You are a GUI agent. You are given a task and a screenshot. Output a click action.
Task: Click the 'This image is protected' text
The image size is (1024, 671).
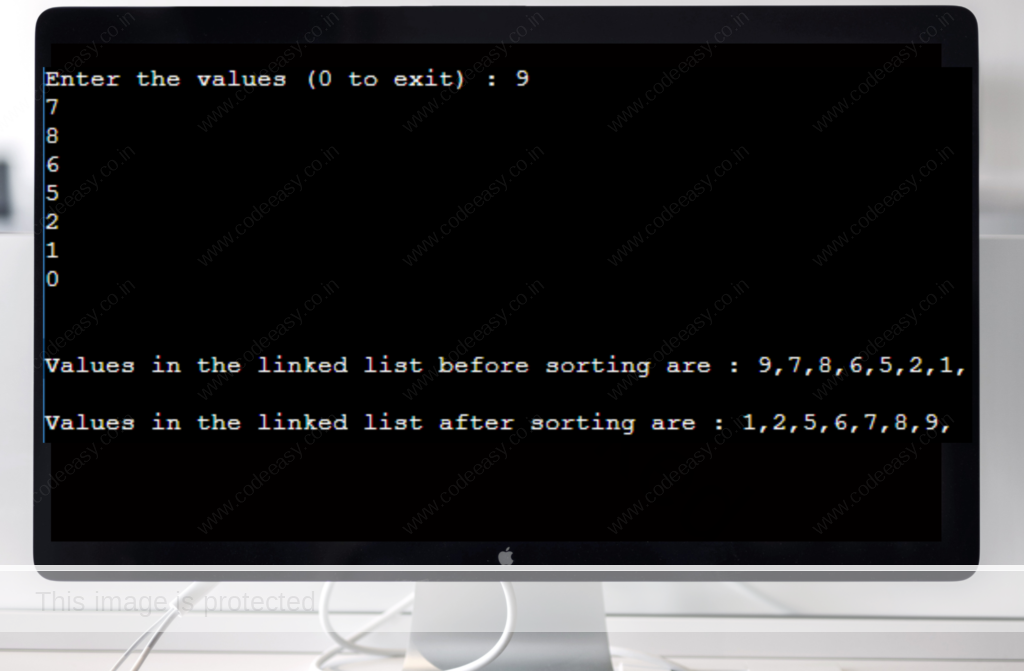coord(176,602)
